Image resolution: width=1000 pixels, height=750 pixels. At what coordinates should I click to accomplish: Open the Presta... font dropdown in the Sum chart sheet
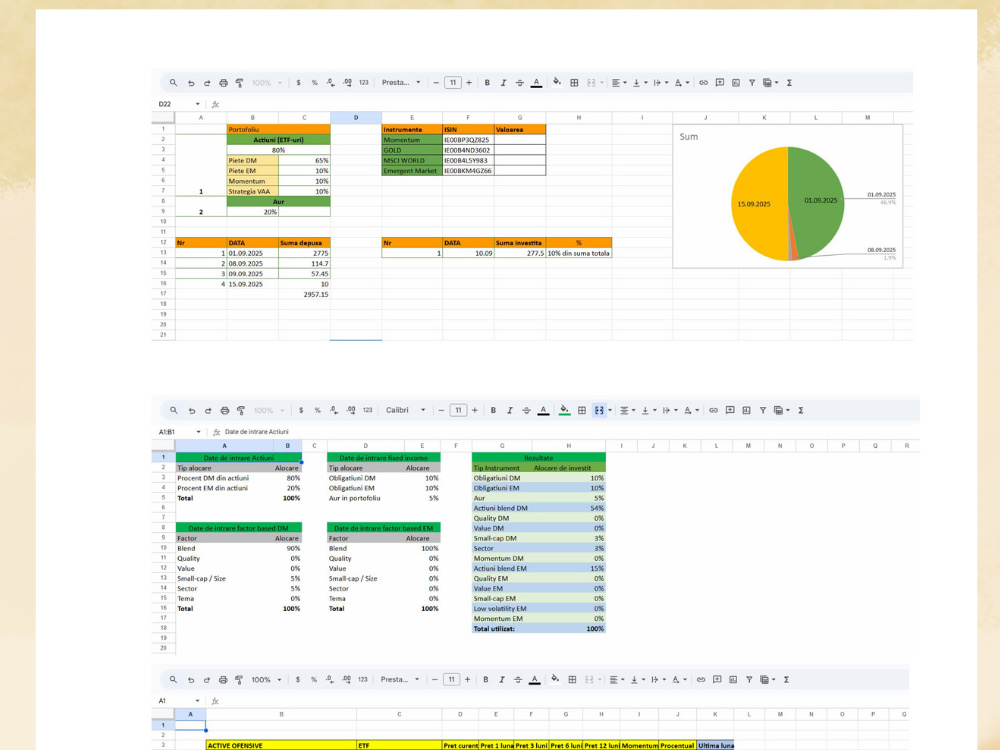point(401,83)
